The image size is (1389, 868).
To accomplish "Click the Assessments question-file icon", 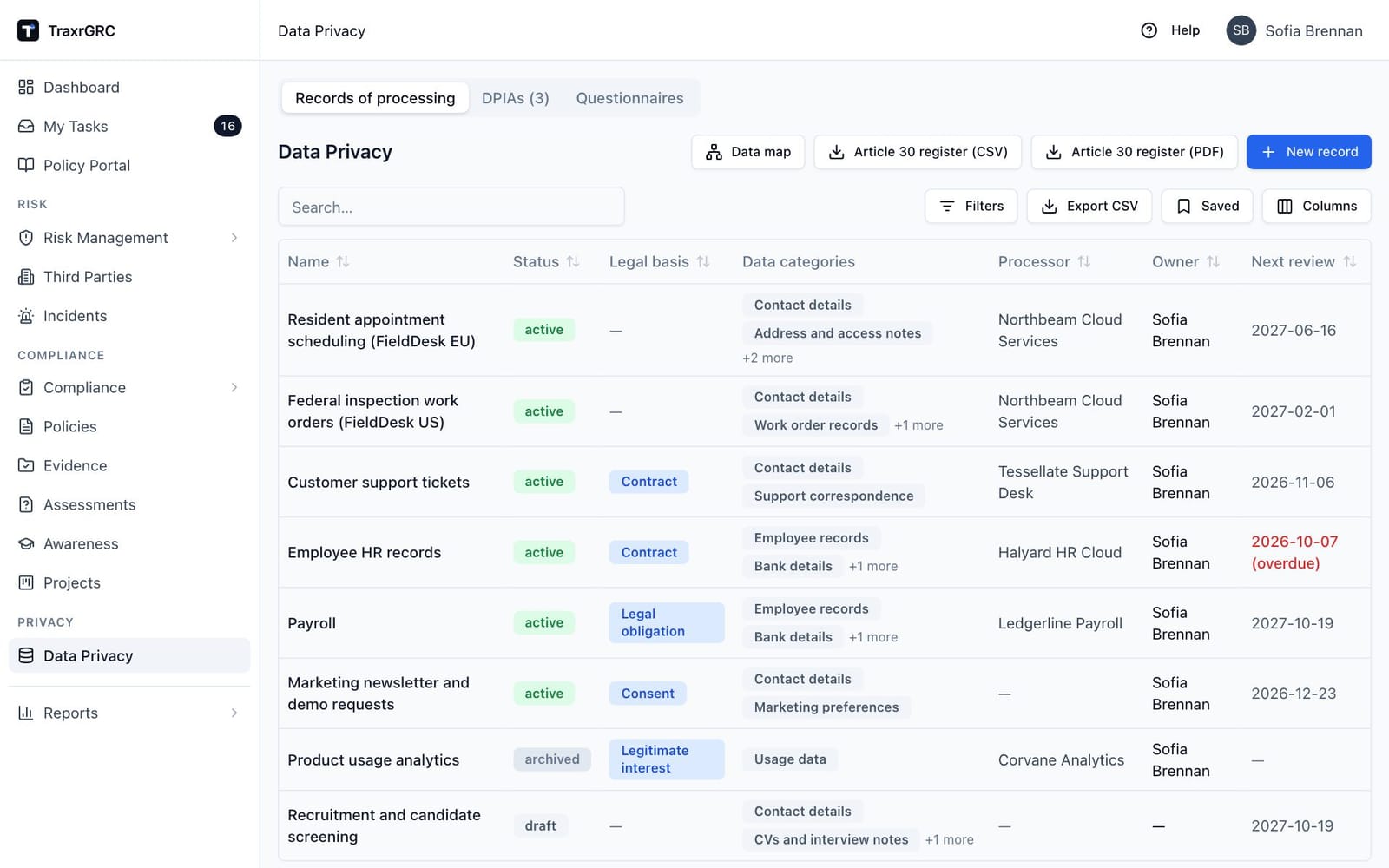I will coord(26,504).
